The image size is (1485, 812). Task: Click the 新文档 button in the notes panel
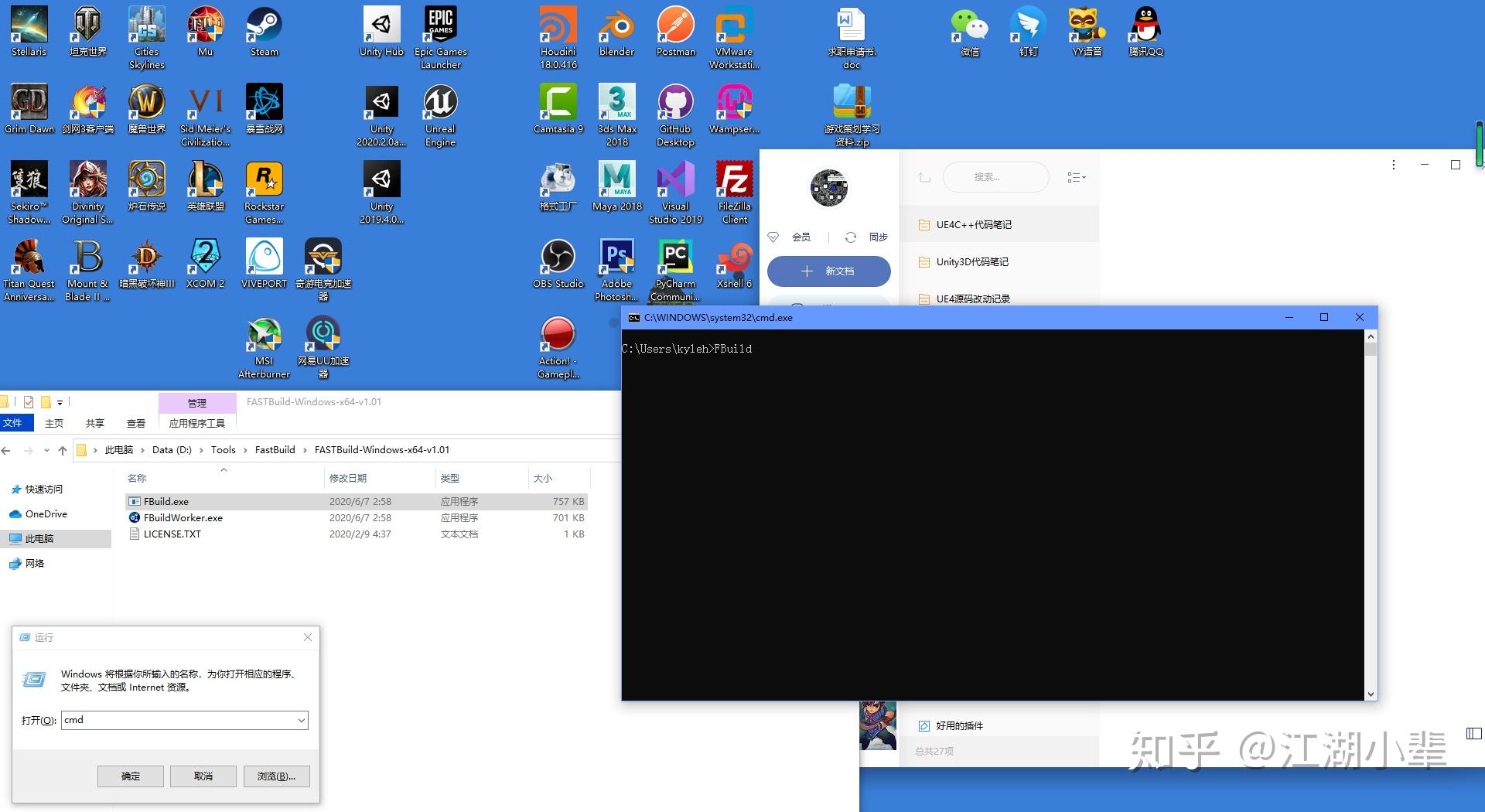pos(828,271)
